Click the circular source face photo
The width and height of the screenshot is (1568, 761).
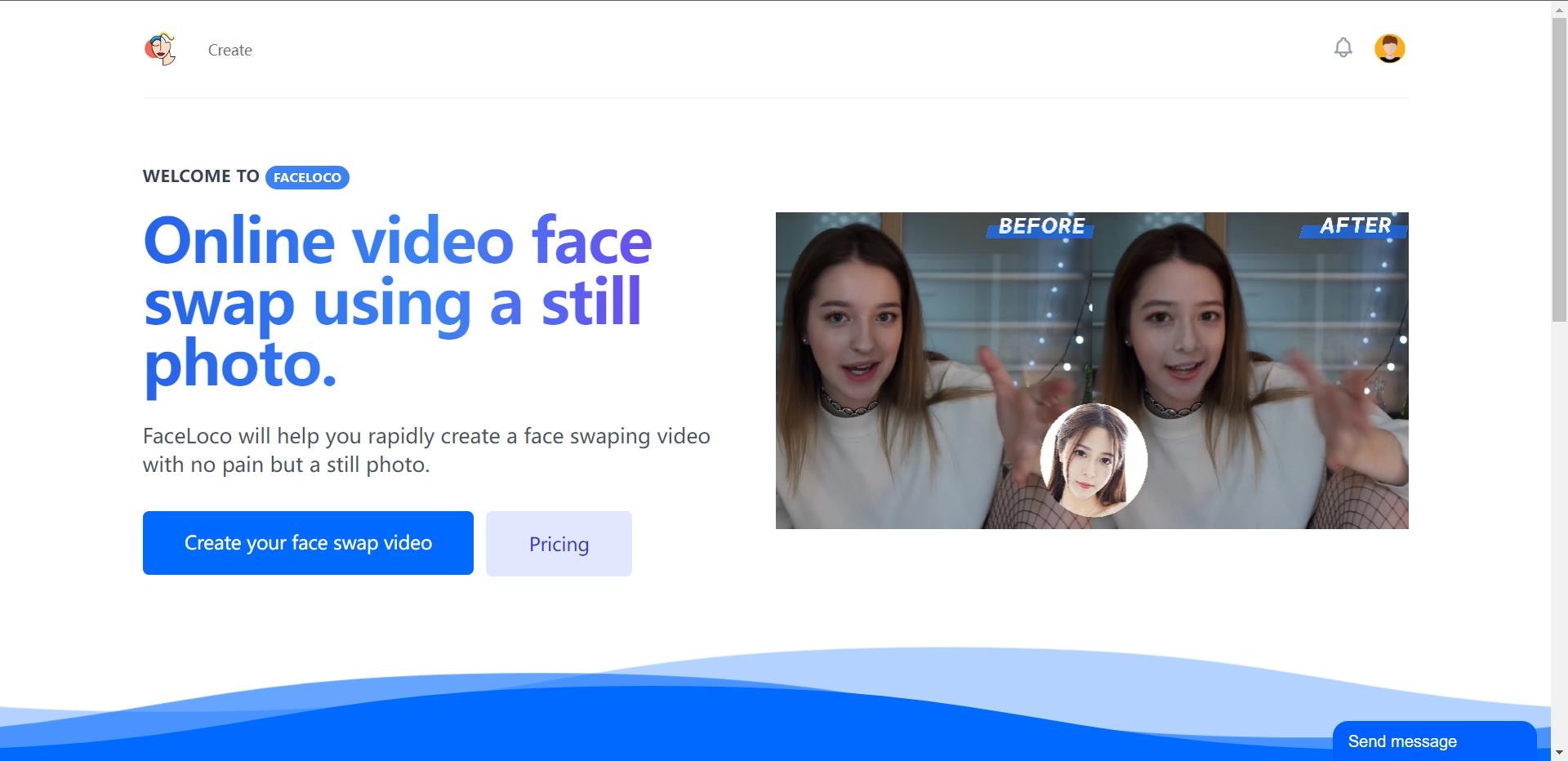point(1094,461)
